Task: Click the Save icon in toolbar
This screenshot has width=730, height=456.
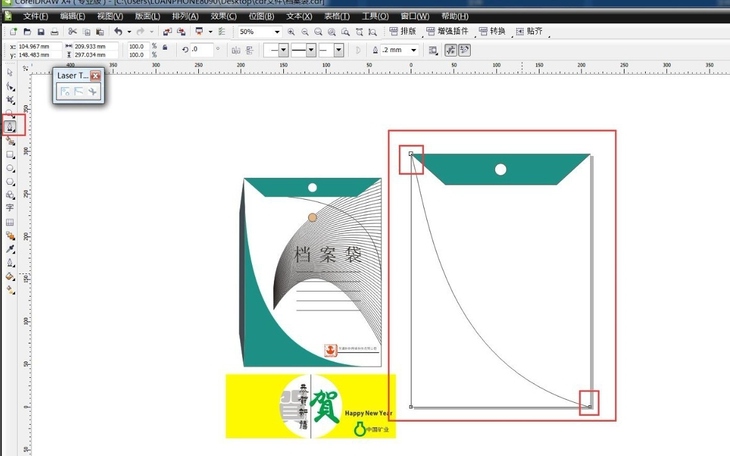Action: click(39, 33)
